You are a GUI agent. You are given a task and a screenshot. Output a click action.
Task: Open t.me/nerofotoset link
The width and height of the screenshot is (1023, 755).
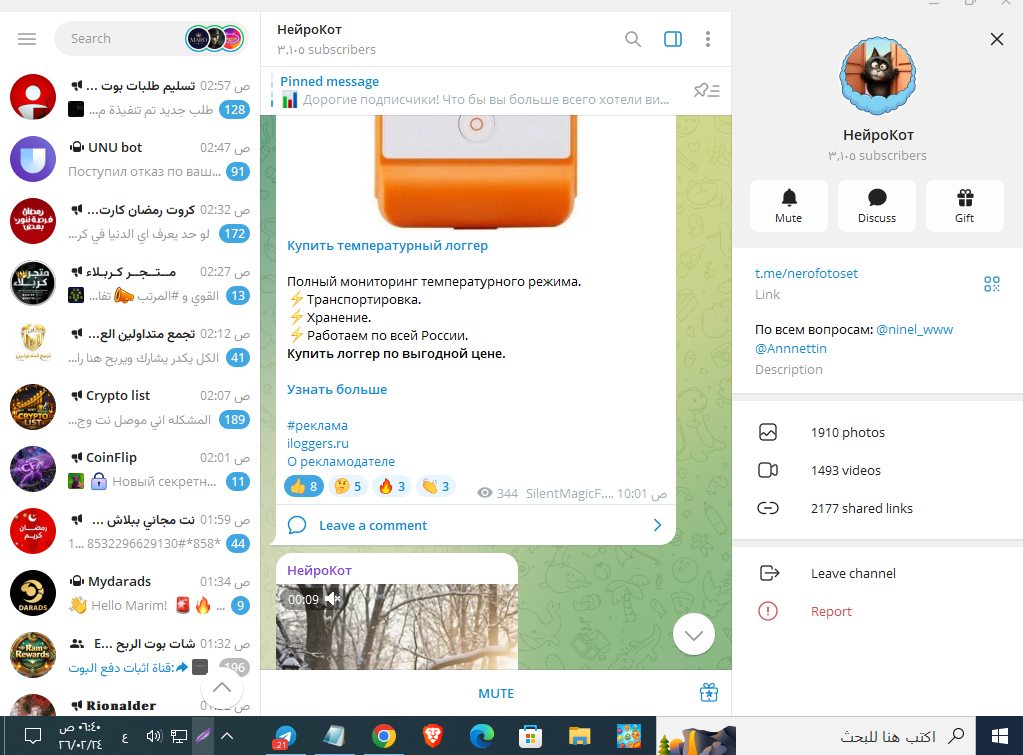point(806,273)
